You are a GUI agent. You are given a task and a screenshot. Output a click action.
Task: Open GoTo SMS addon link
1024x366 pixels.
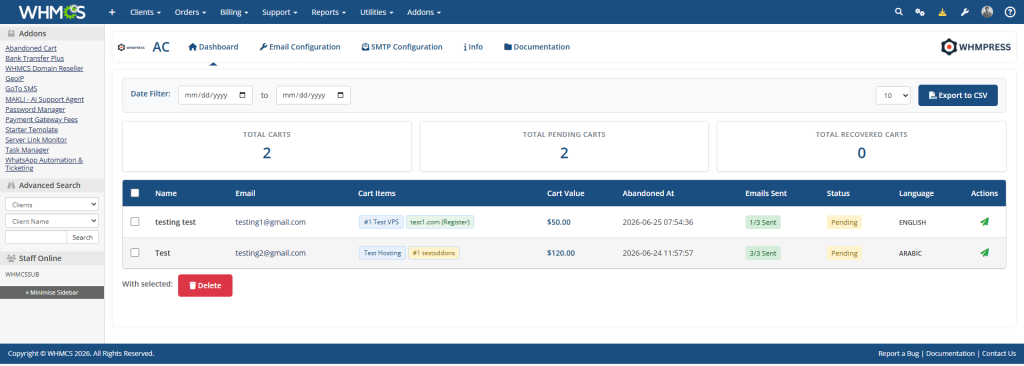click(x=21, y=88)
